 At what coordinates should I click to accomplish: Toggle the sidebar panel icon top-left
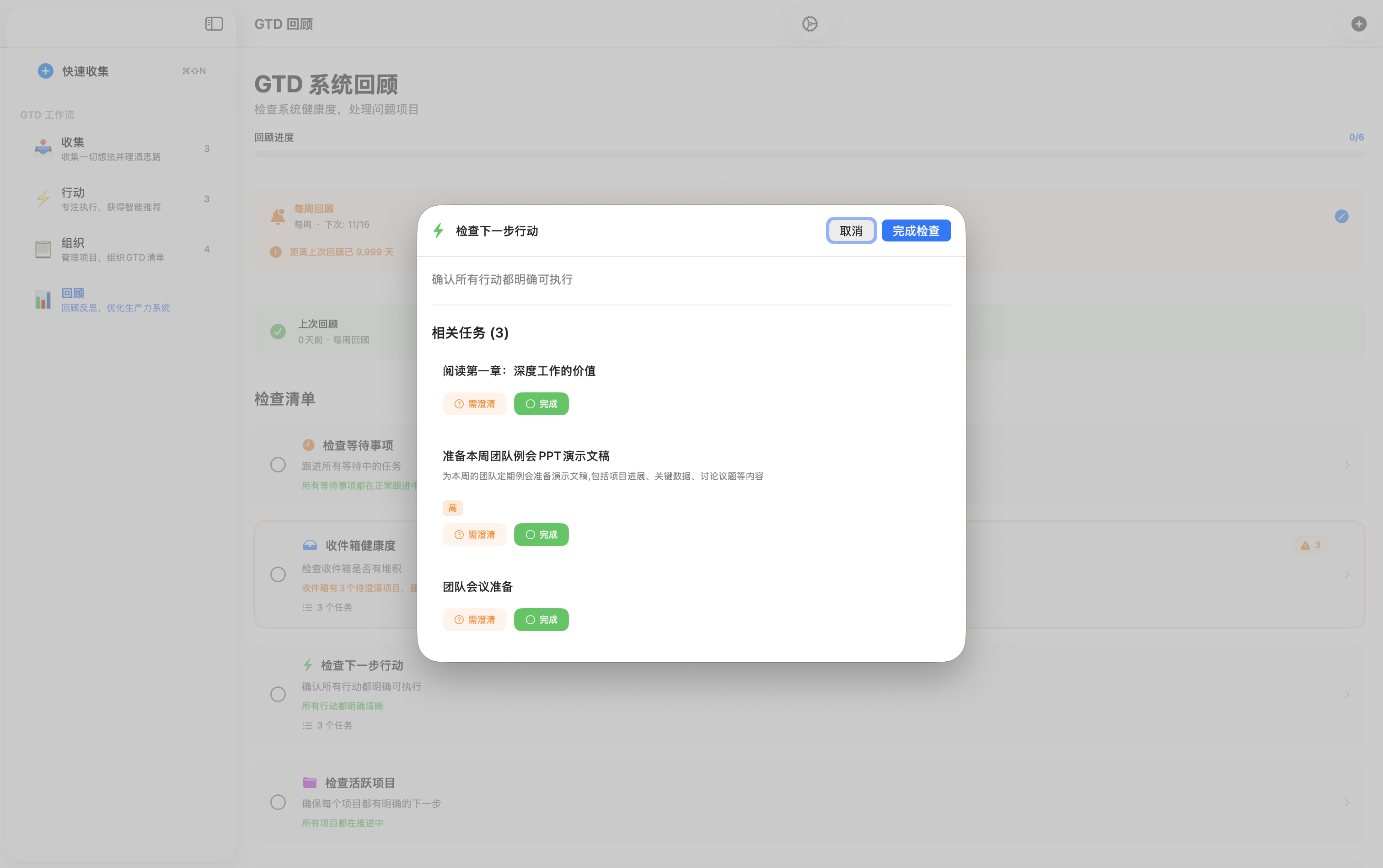214,23
